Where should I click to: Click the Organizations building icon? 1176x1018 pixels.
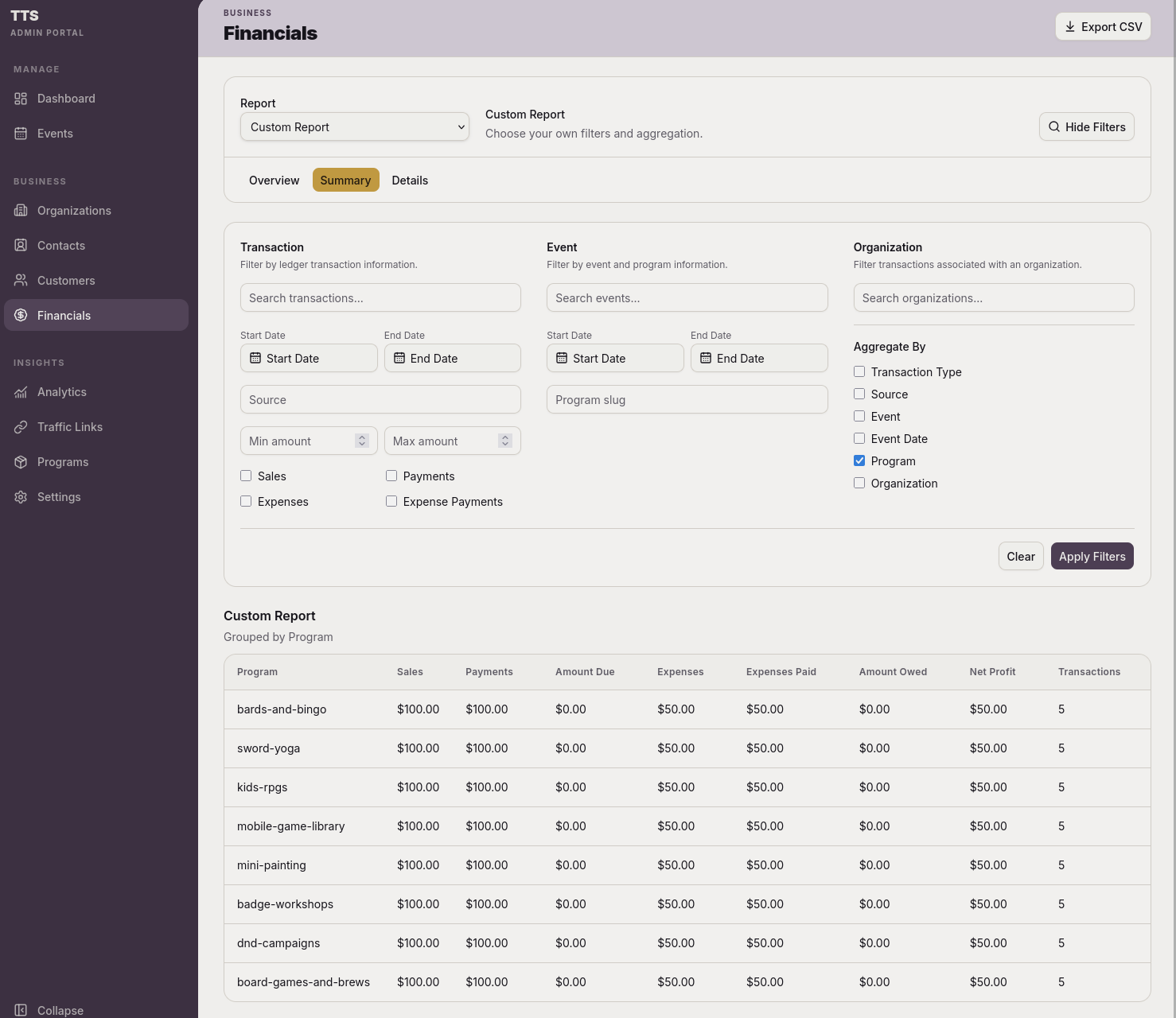[x=21, y=211]
